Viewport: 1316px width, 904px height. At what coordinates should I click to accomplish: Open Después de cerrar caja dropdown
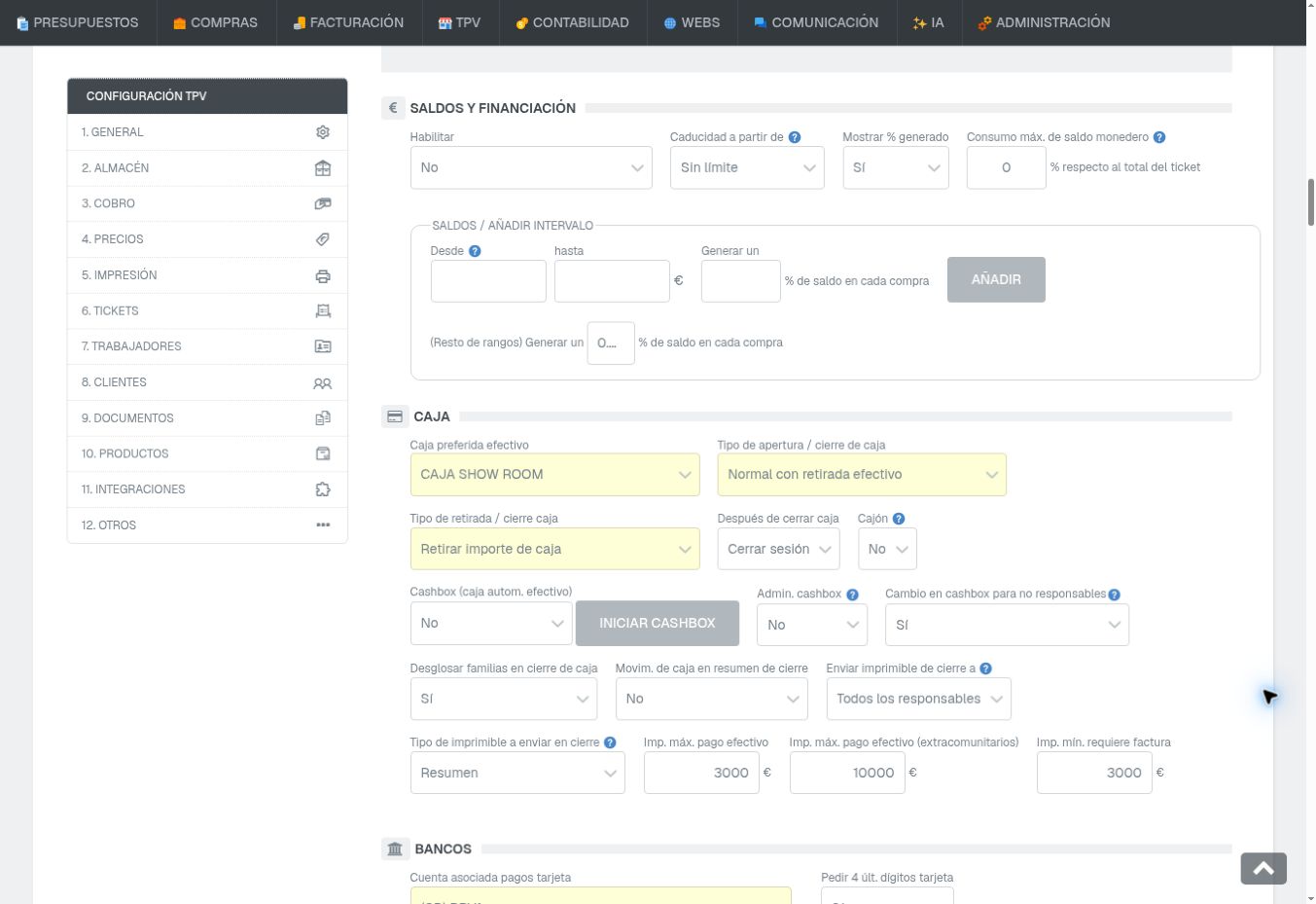coord(778,549)
